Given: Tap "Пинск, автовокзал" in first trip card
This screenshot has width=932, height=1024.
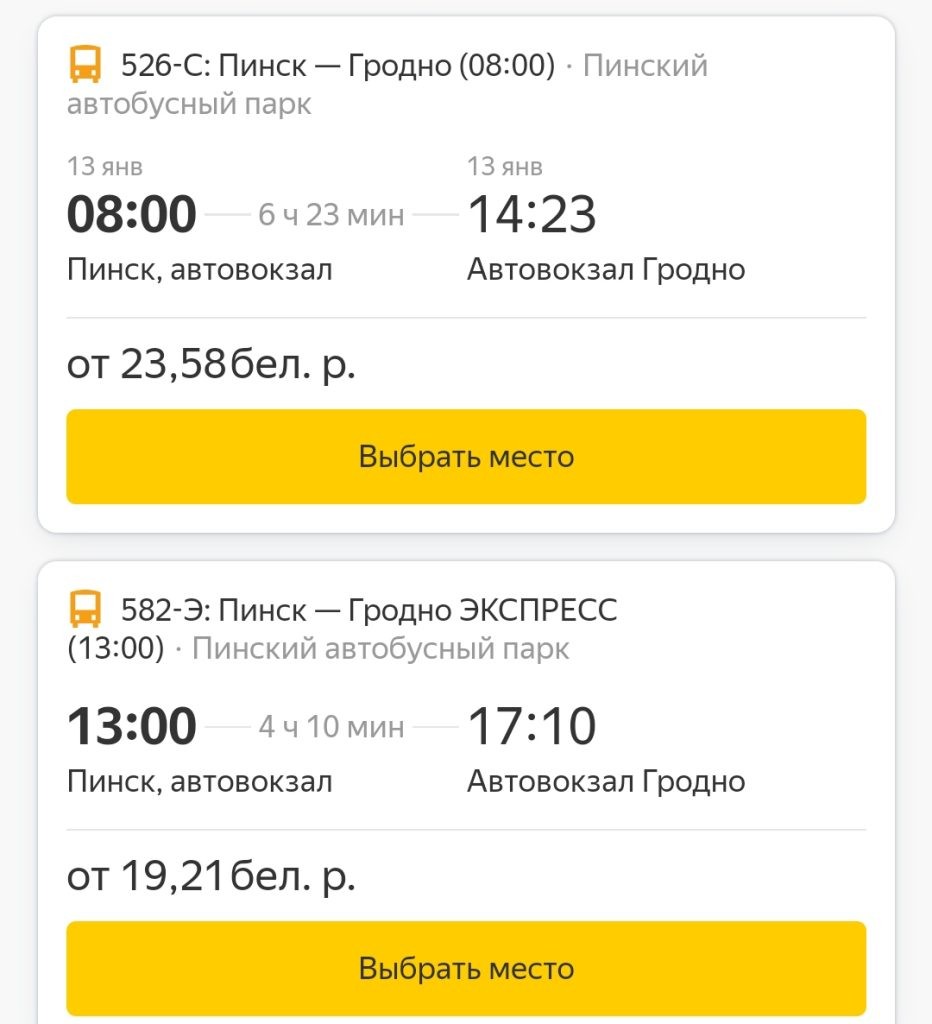Looking at the screenshot, I should point(199,269).
